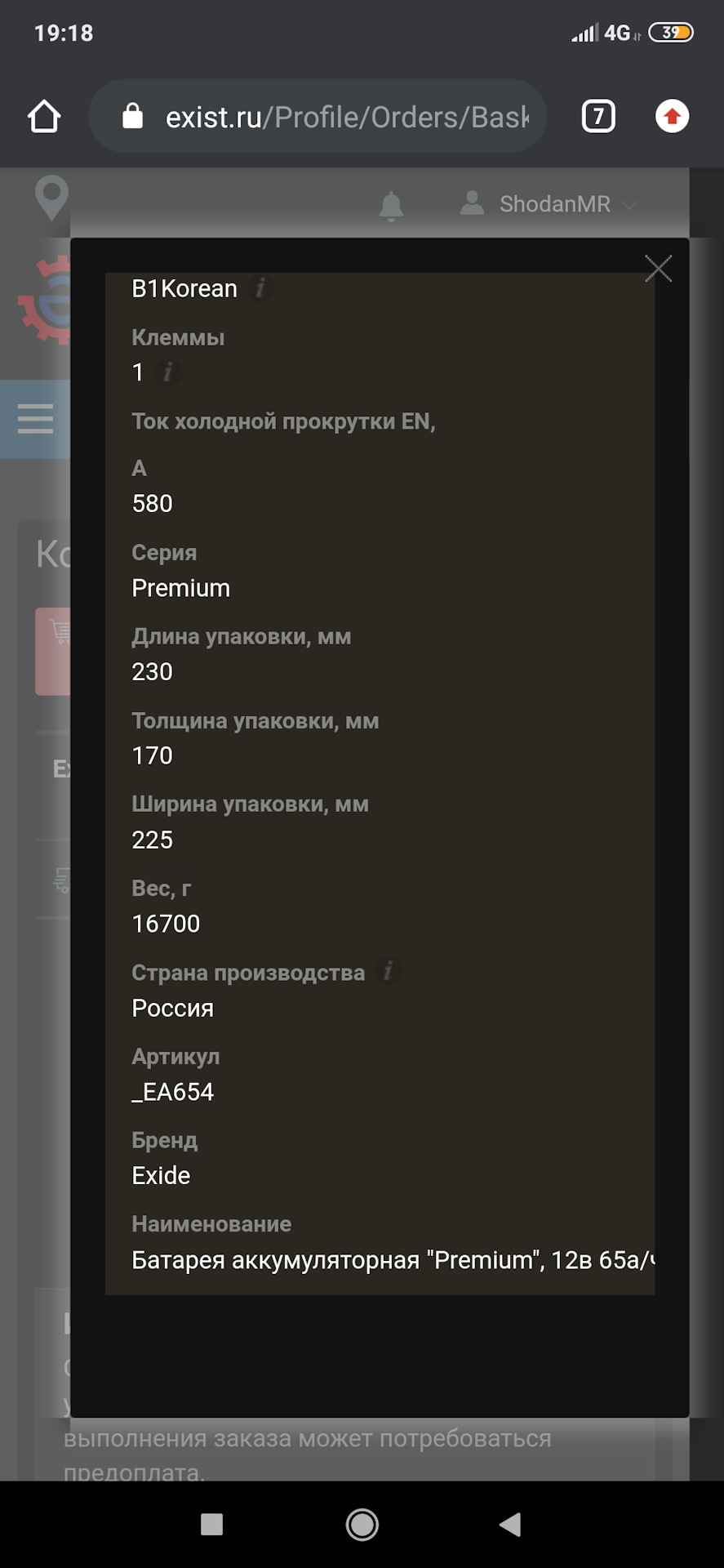Tap the browser home icon
The height and width of the screenshot is (1568, 724).
point(44,117)
